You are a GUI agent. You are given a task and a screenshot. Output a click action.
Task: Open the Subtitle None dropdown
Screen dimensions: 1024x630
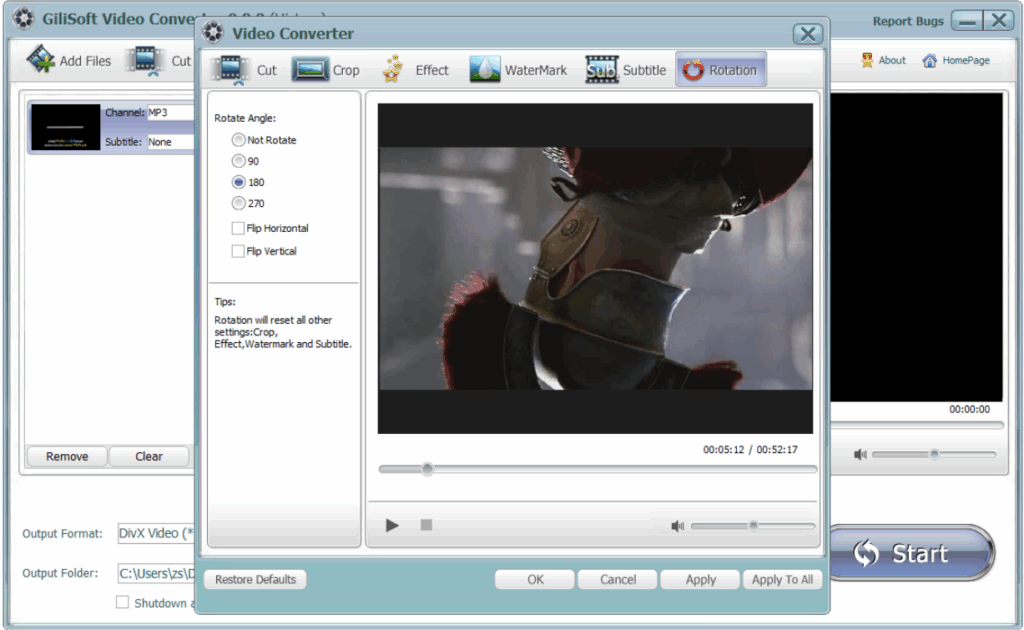pos(170,141)
